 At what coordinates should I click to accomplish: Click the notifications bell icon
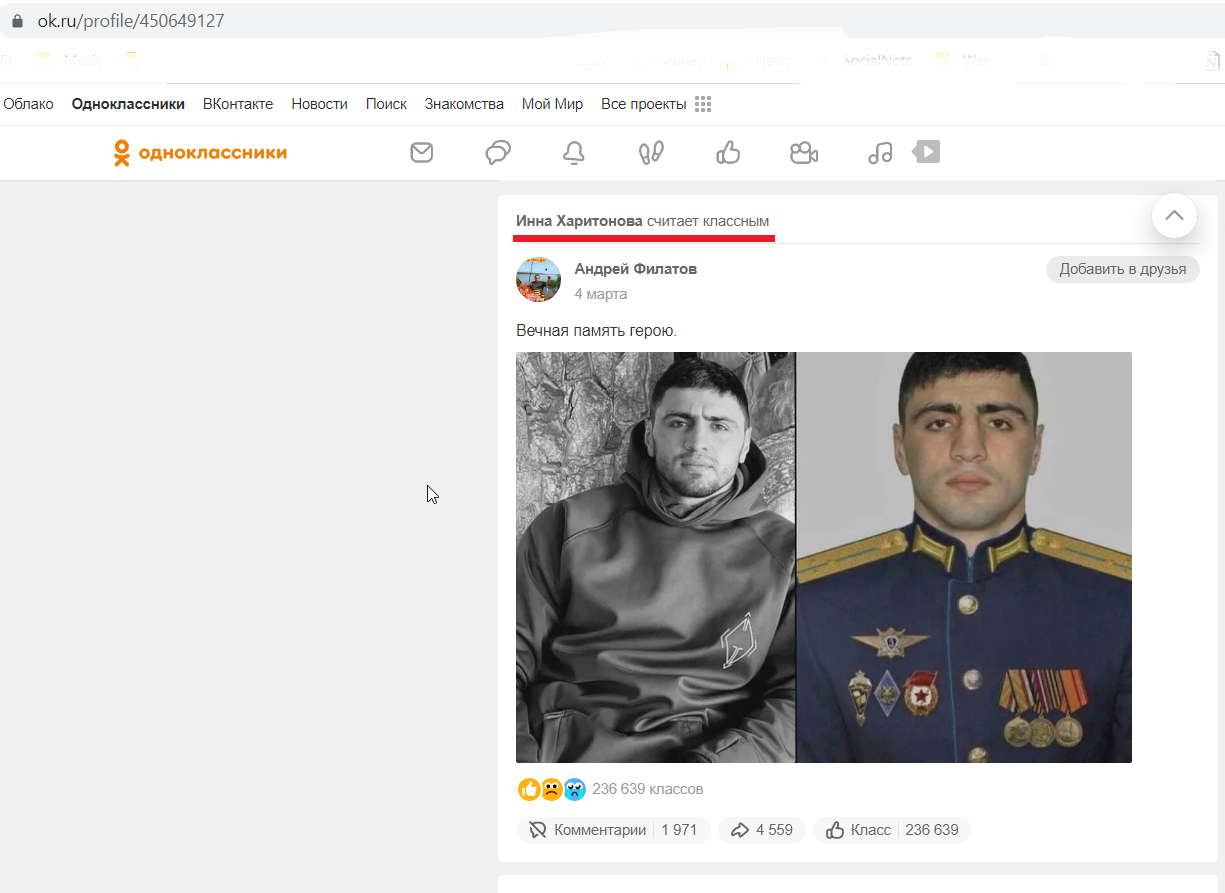(574, 153)
